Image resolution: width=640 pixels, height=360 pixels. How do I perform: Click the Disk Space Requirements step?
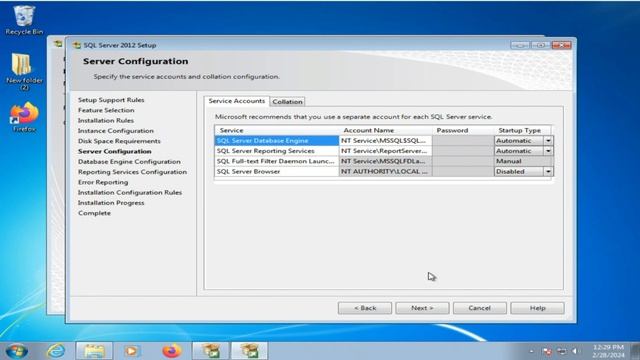pyautogui.click(x=119, y=141)
